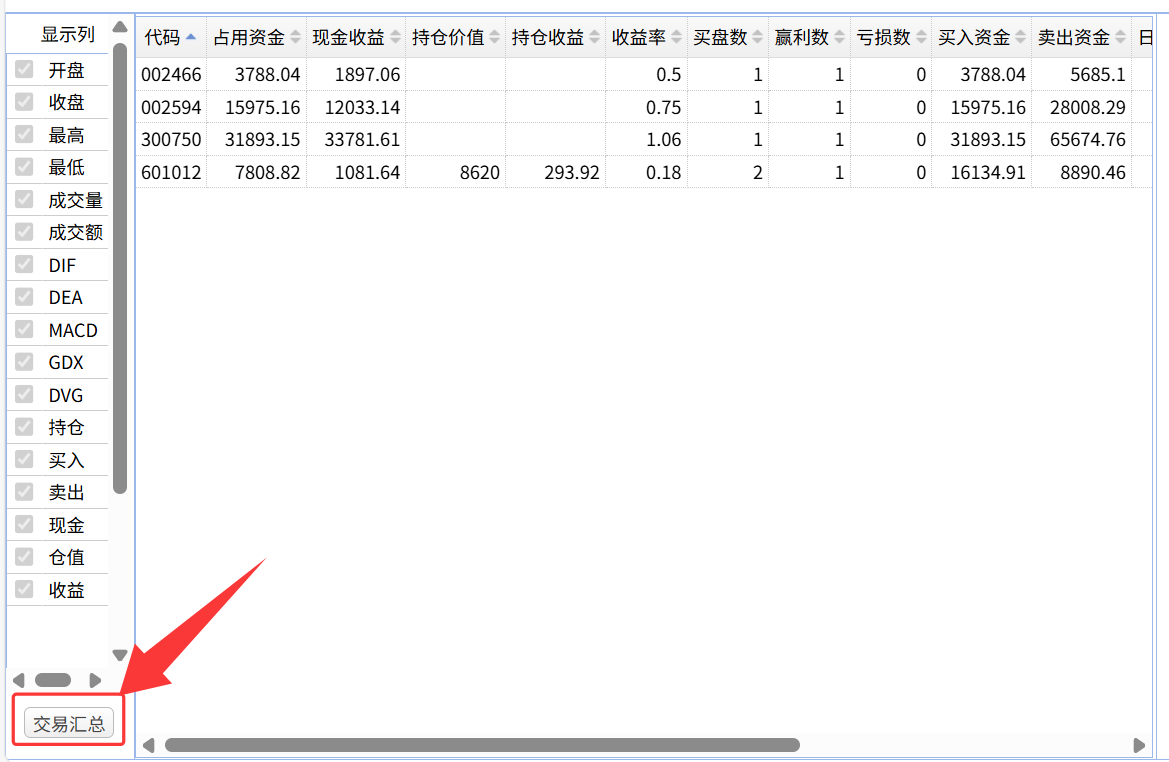Click the column list scroll-left arrow

pyautogui.click(x=19, y=680)
